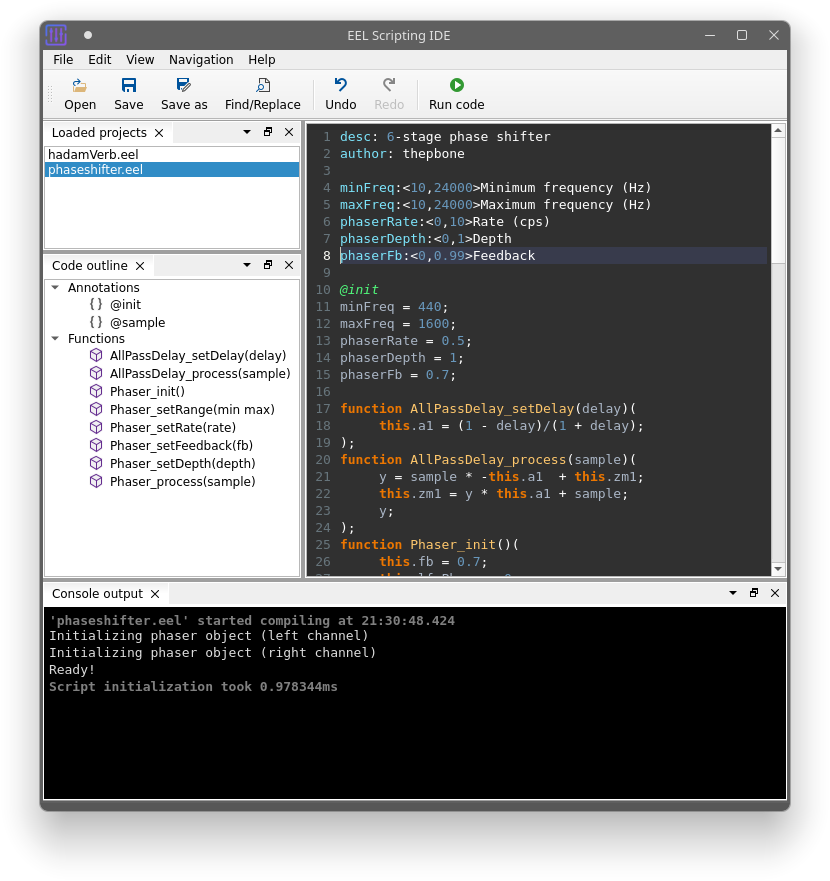Screen dimensions: 830x881
Task: Click the Save toolbar icon
Action: (x=128, y=86)
